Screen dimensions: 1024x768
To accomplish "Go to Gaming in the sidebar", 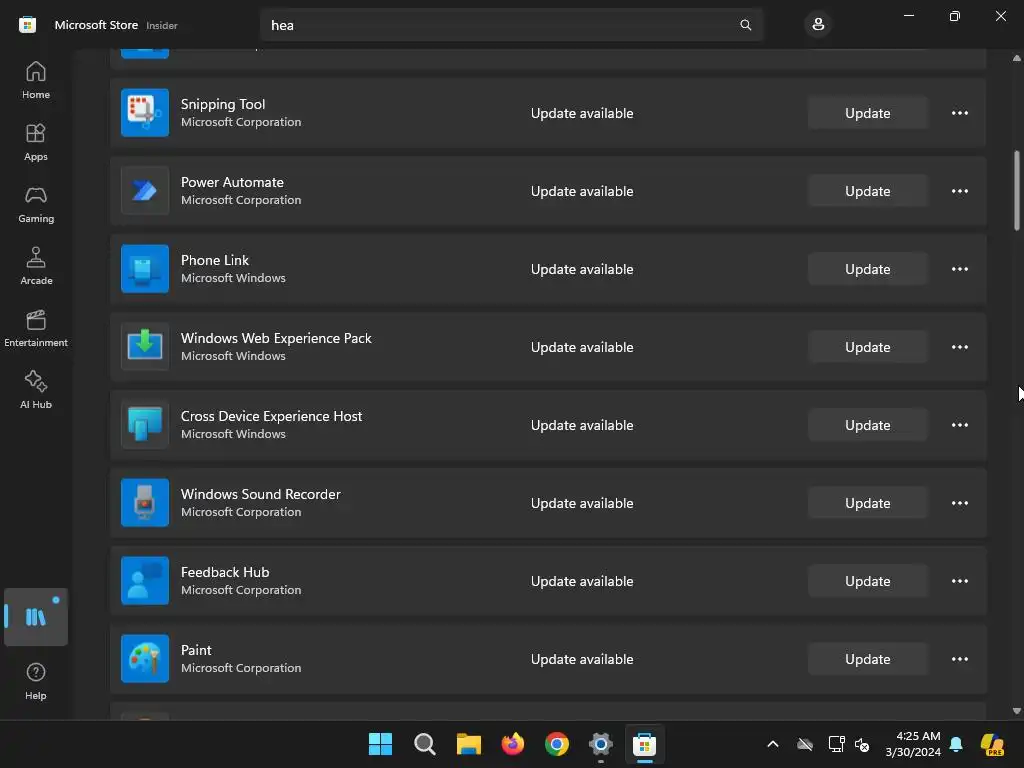I will [36, 204].
